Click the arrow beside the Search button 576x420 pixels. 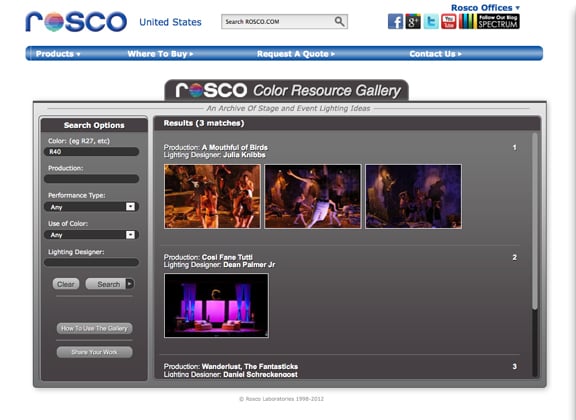tap(130, 284)
